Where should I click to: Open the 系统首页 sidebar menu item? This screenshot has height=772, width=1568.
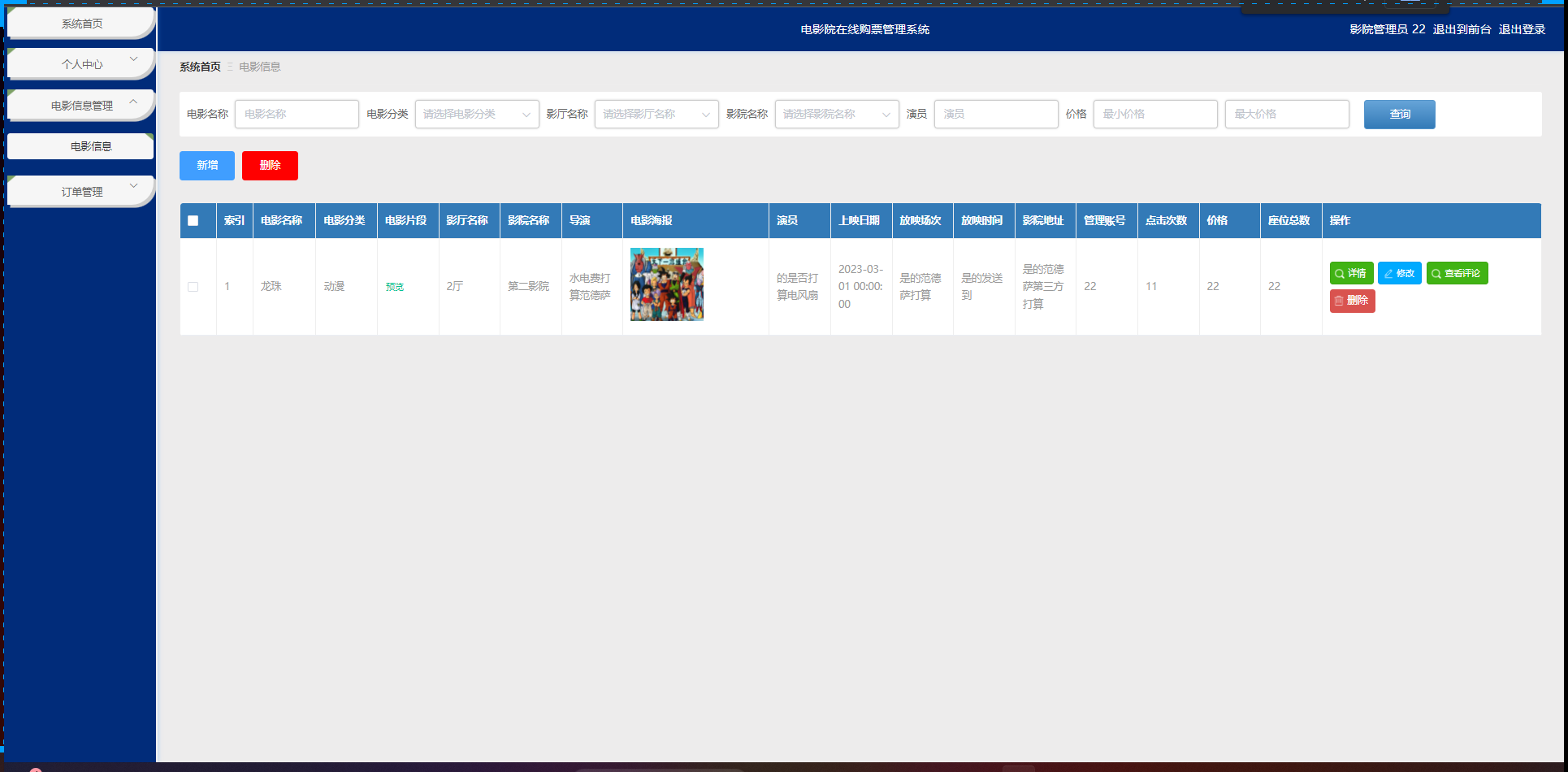pos(81,24)
